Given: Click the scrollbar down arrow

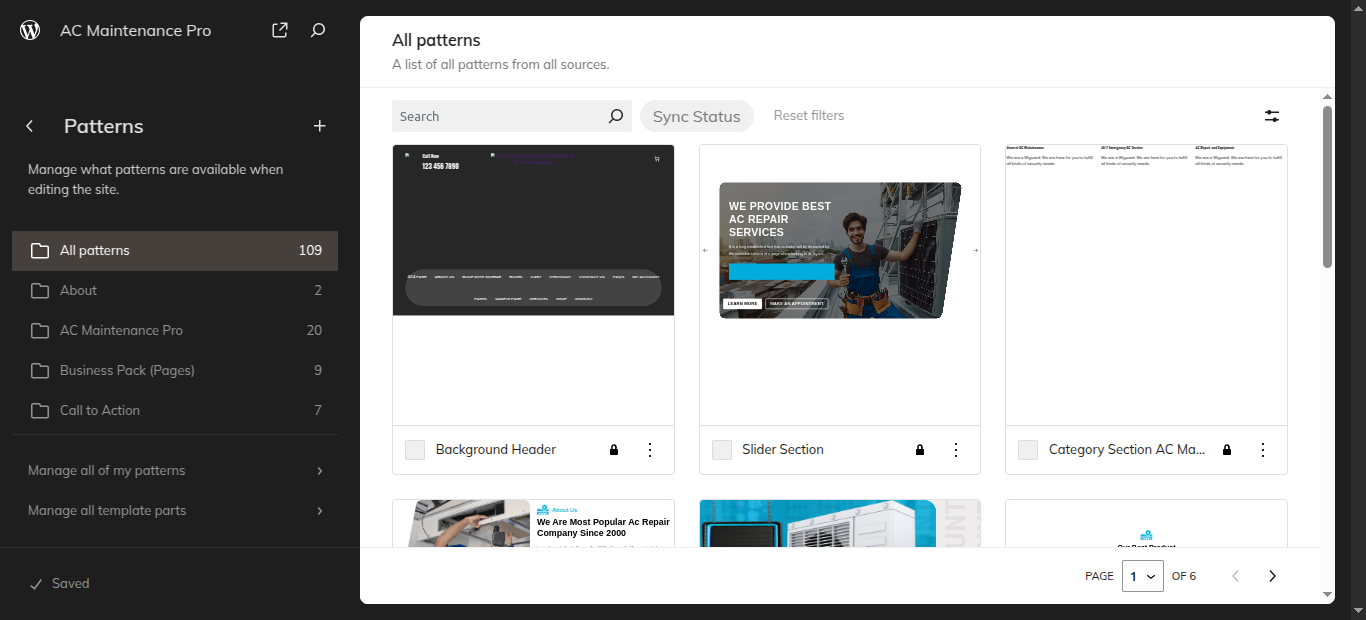Looking at the screenshot, I should pos(1327,595).
